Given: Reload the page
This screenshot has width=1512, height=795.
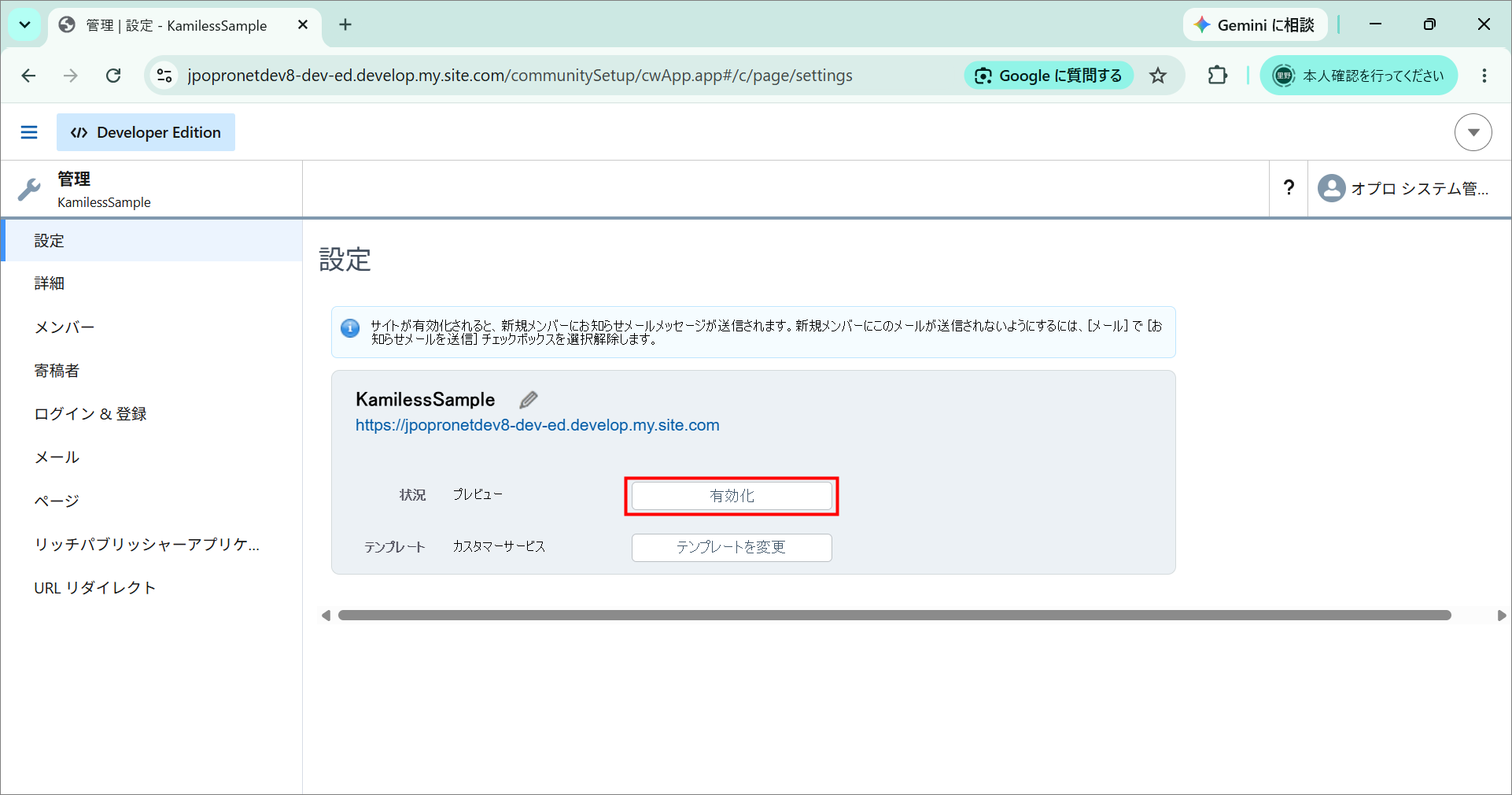Looking at the screenshot, I should tap(113, 76).
